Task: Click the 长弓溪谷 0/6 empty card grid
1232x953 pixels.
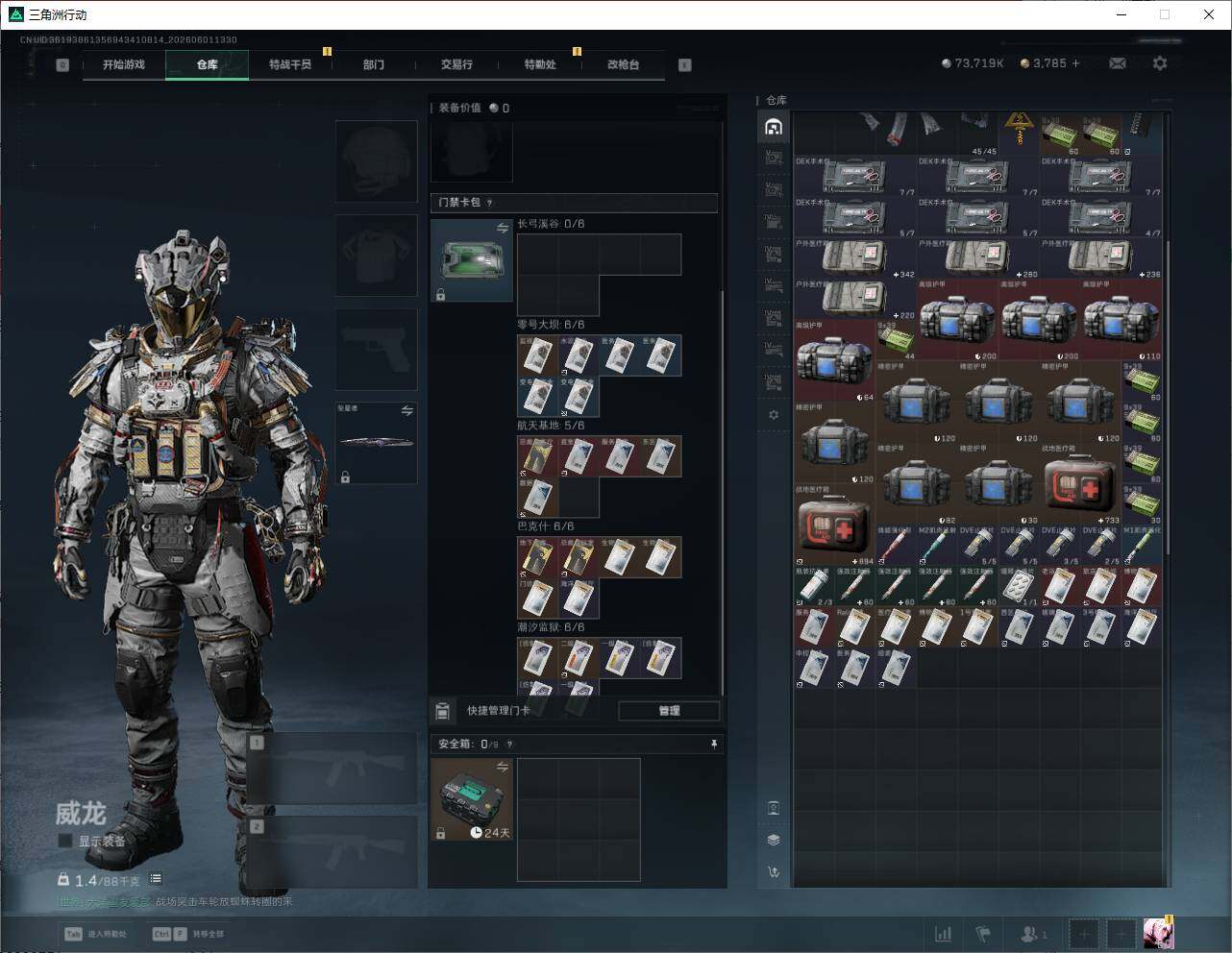Action: 599,274
